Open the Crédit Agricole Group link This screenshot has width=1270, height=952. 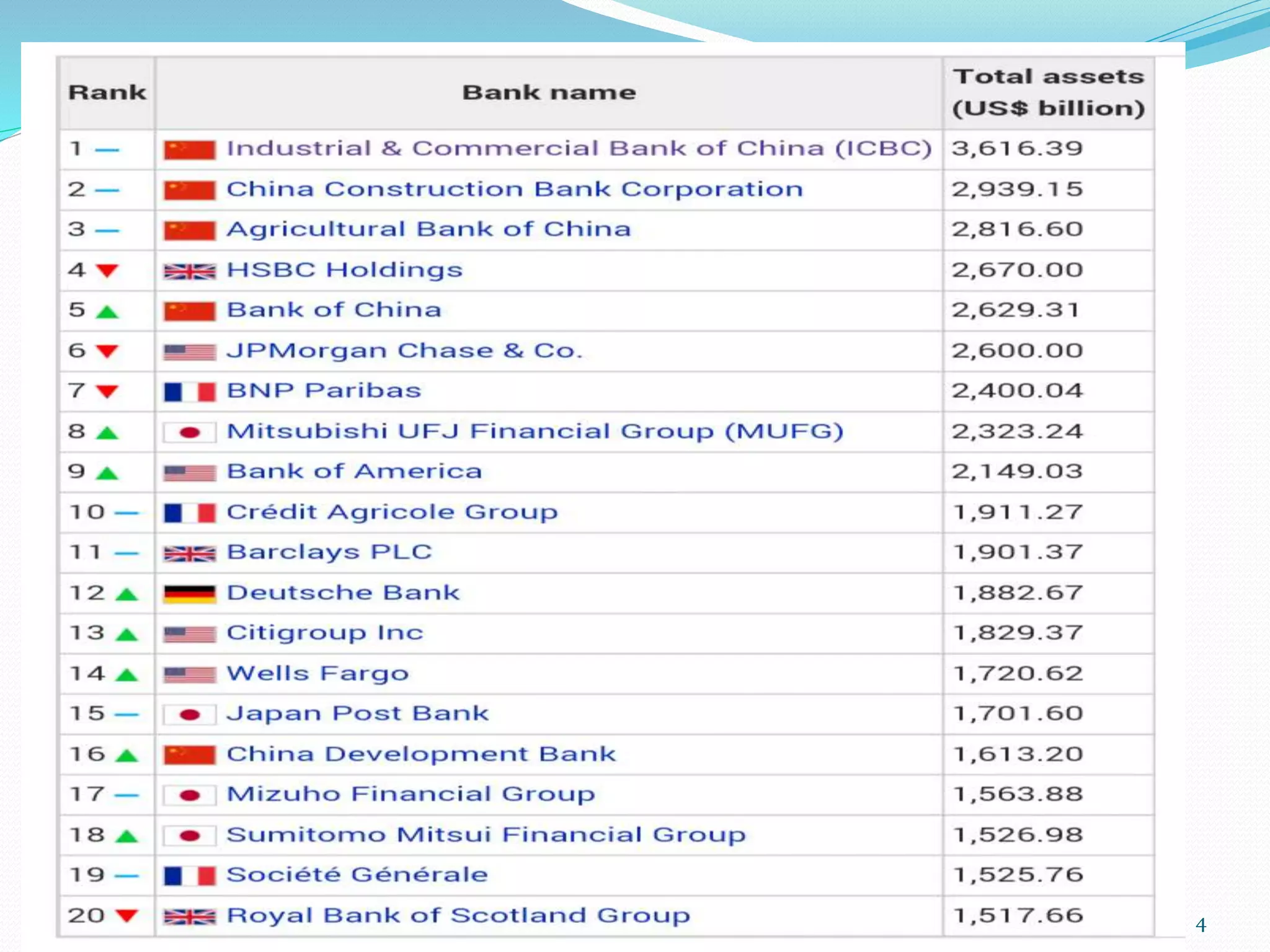coord(392,512)
